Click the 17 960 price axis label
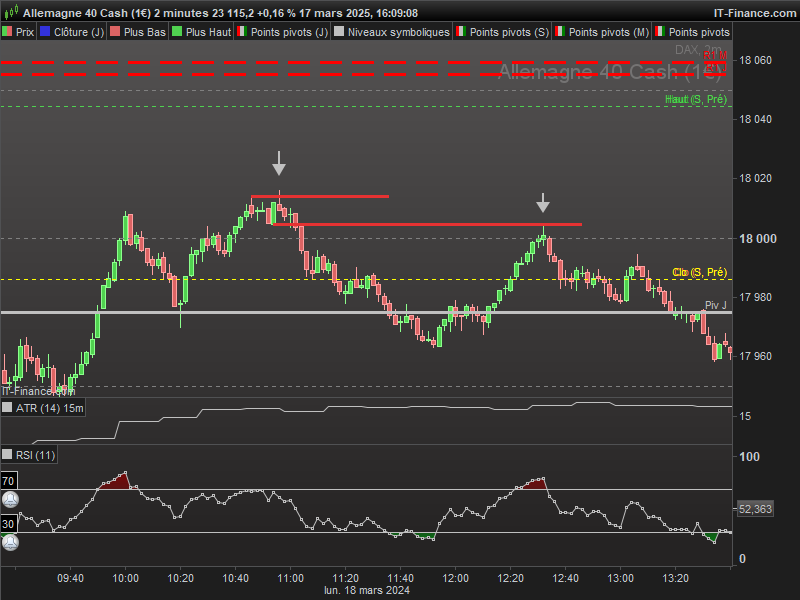This screenshot has width=800, height=600. pyautogui.click(x=755, y=356)
